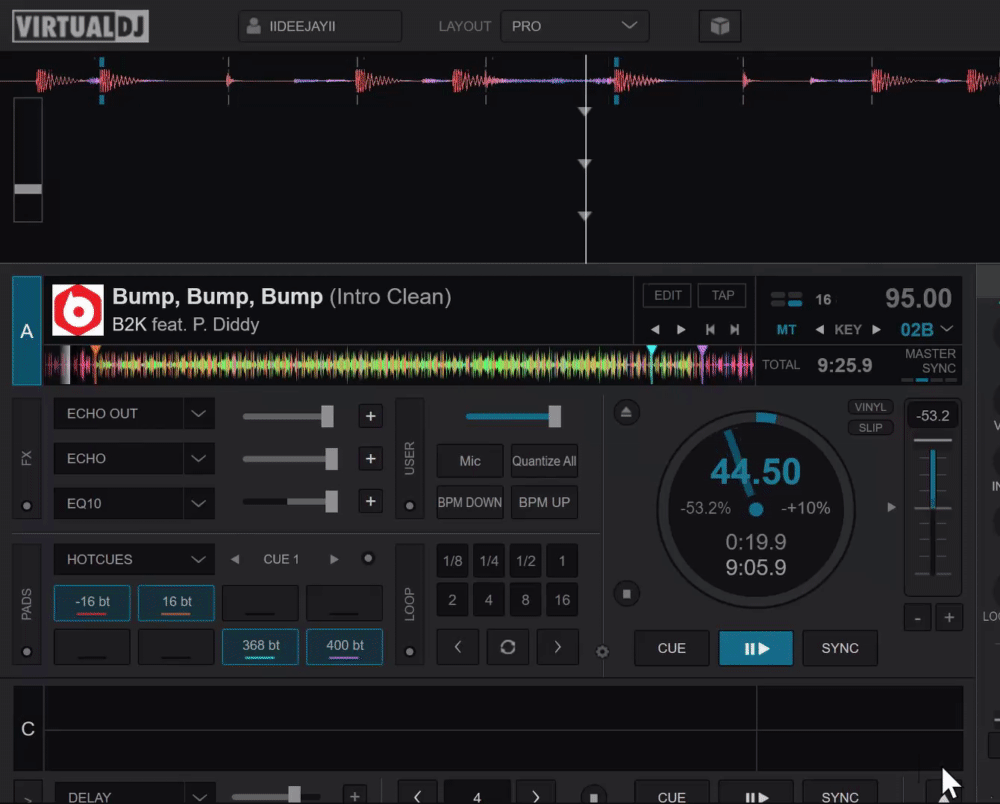Add effect with plus next to ECHO OUT
The image size is (1000, 804).
tap(371, 416)
